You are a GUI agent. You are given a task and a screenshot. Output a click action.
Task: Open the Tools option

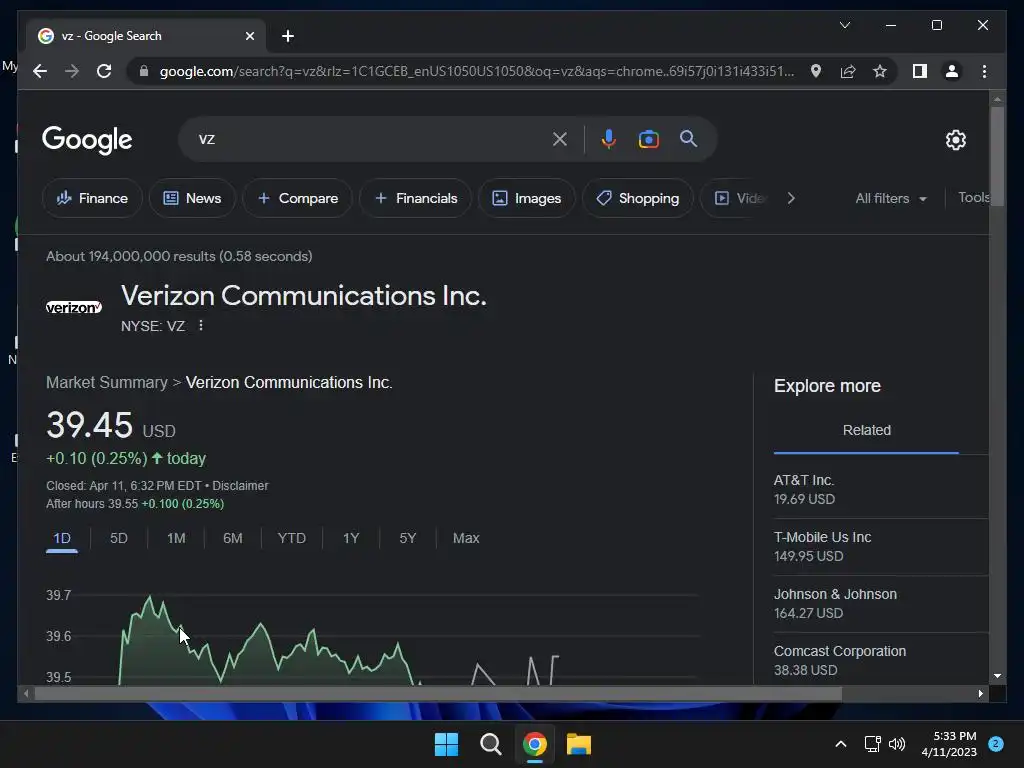(x=974, y=197)
